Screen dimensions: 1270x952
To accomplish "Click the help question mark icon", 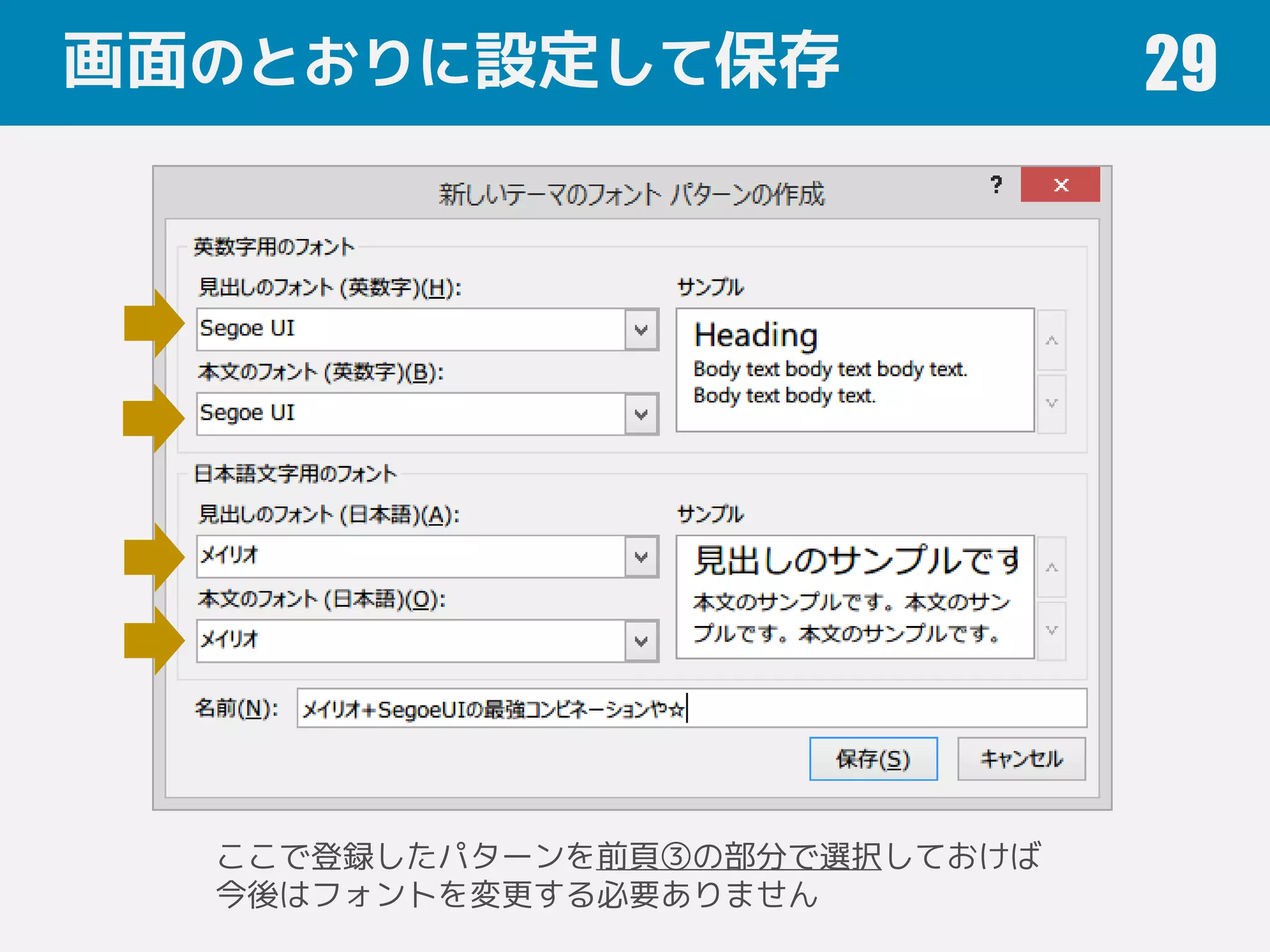I will [x=997, y=185].
